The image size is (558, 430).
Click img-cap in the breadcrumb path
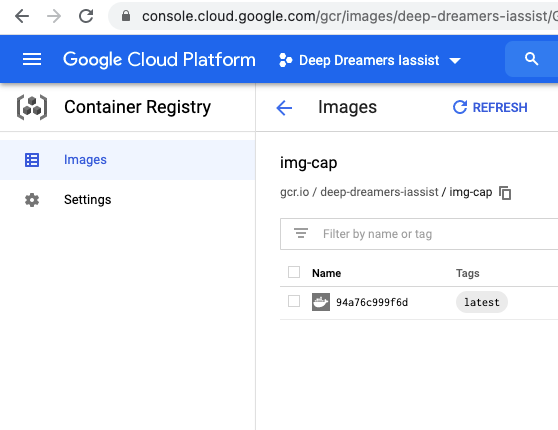(x=470, y=193)
